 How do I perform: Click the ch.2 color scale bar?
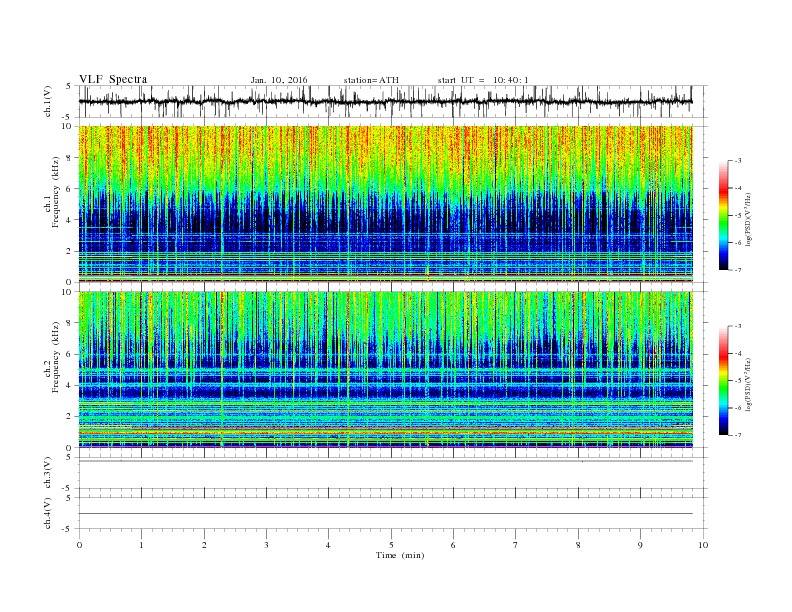pos(724,380)
